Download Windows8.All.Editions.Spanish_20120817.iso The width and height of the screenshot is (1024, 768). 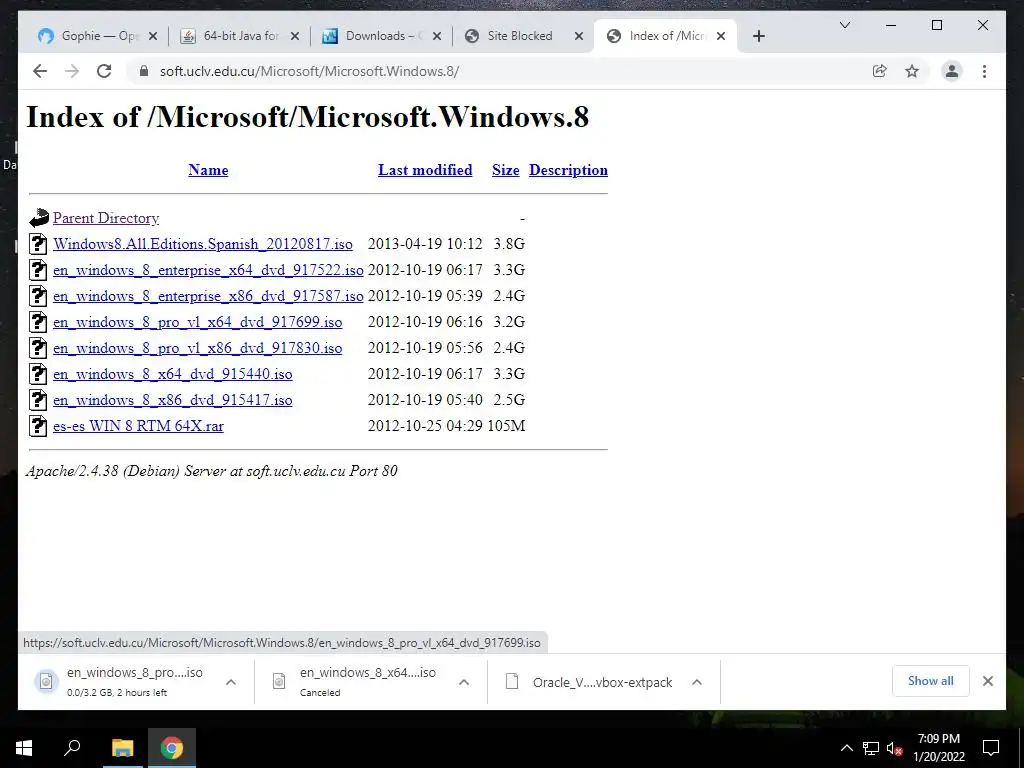(x=202, y=244)
